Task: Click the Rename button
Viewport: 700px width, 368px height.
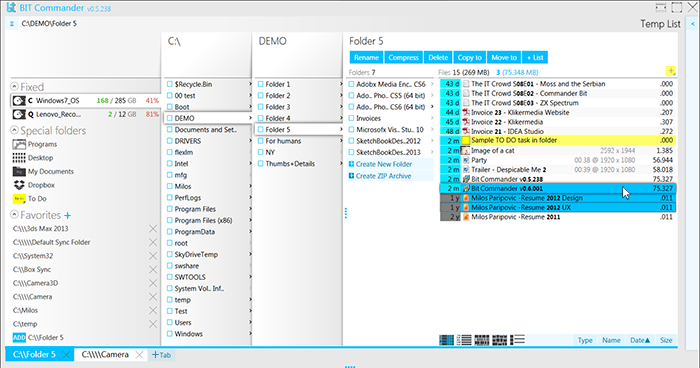Action: 366,58
